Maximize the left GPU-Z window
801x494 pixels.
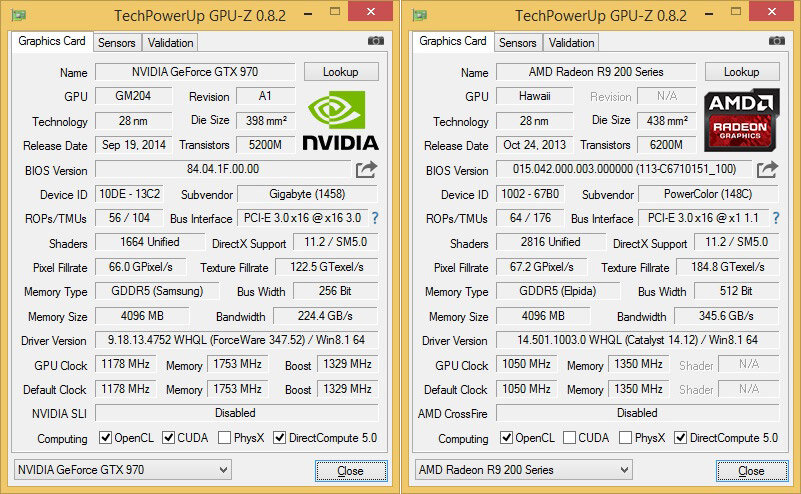[335, 11]
